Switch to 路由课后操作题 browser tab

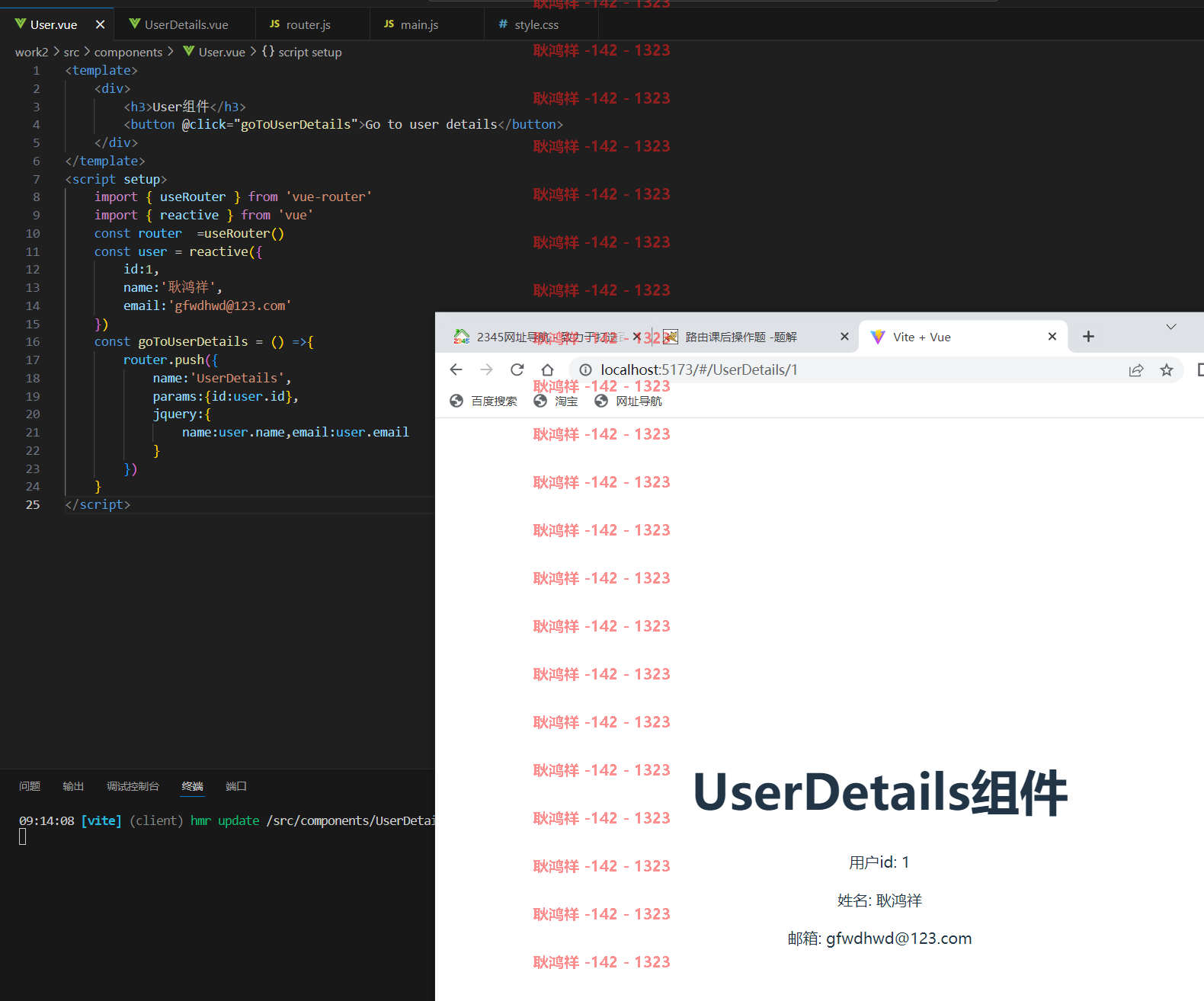741,337
